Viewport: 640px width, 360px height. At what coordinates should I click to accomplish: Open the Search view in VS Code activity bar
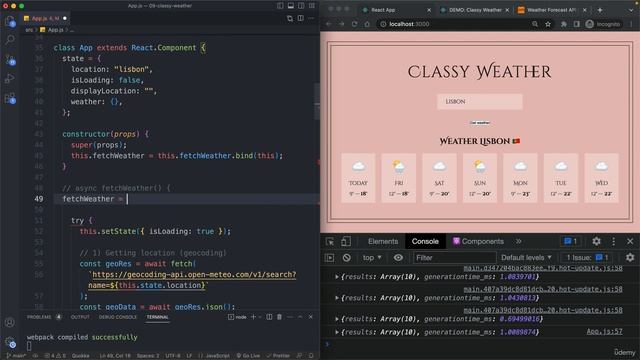10,40
